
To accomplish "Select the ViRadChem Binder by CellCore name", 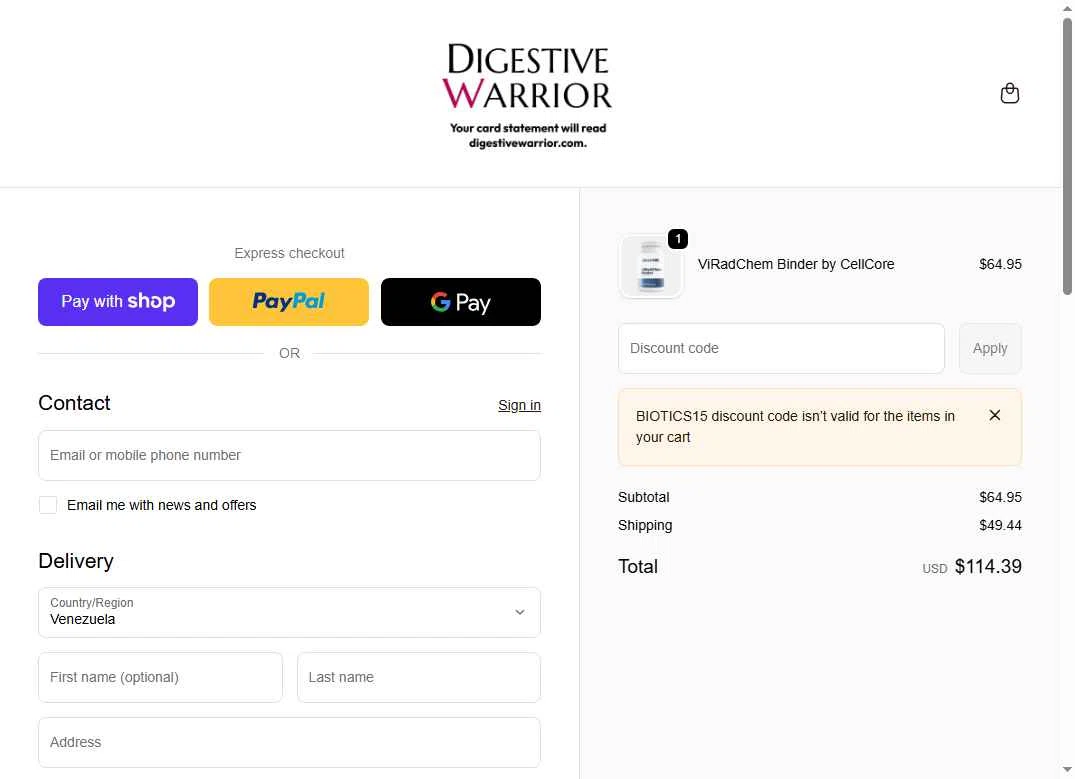I will (796, 264).
